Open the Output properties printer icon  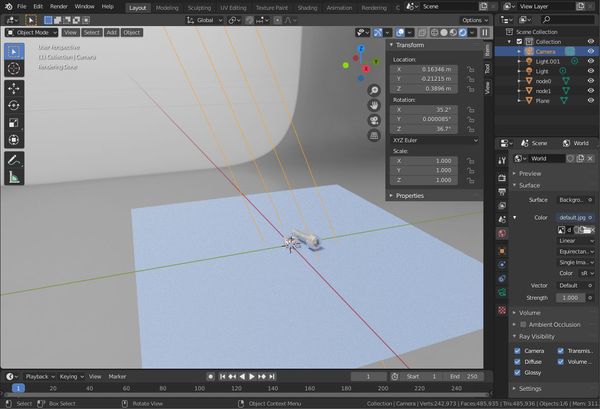[x=502, y=191]
